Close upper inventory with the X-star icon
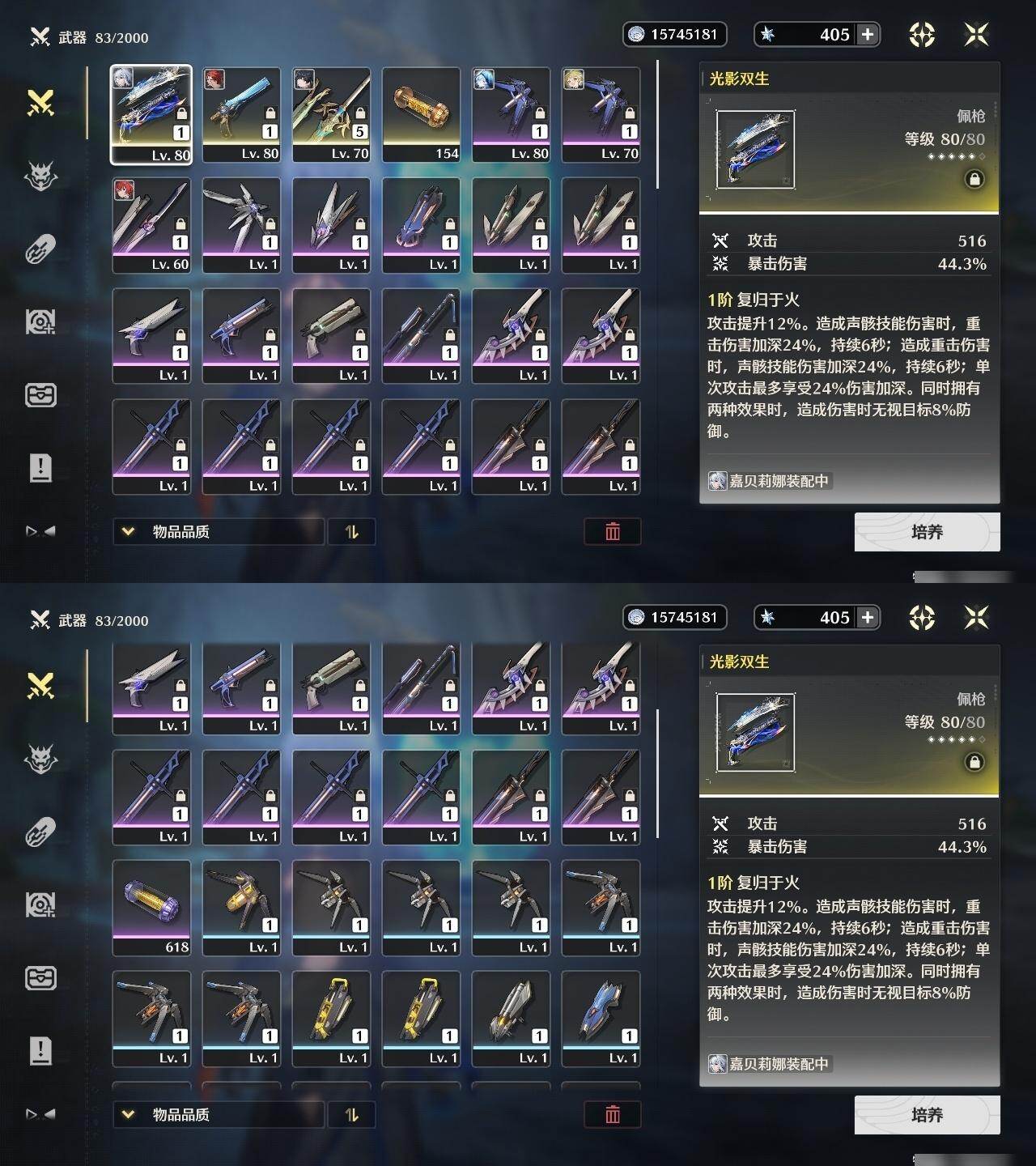This screenshot has height=1166, width=1036. 976,34
